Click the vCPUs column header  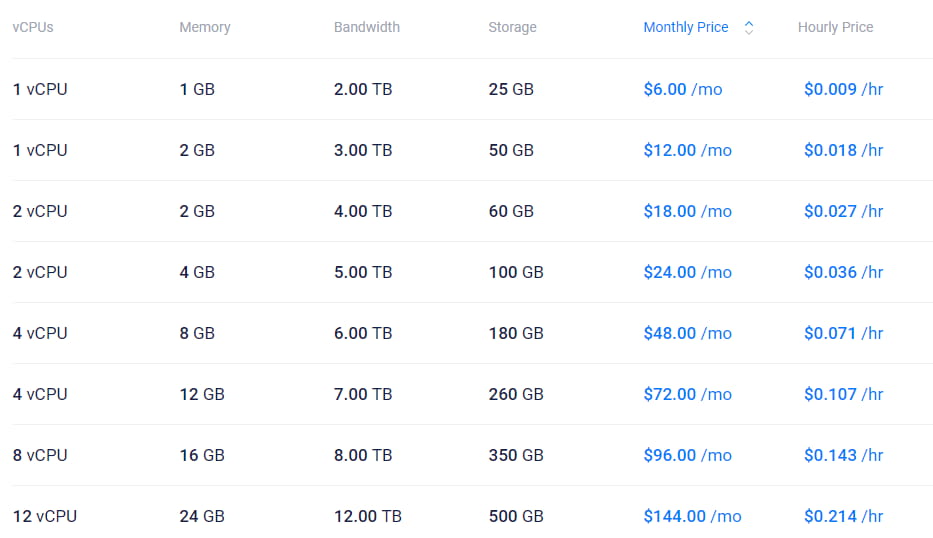pyautogui.click(x=33, y=28)
